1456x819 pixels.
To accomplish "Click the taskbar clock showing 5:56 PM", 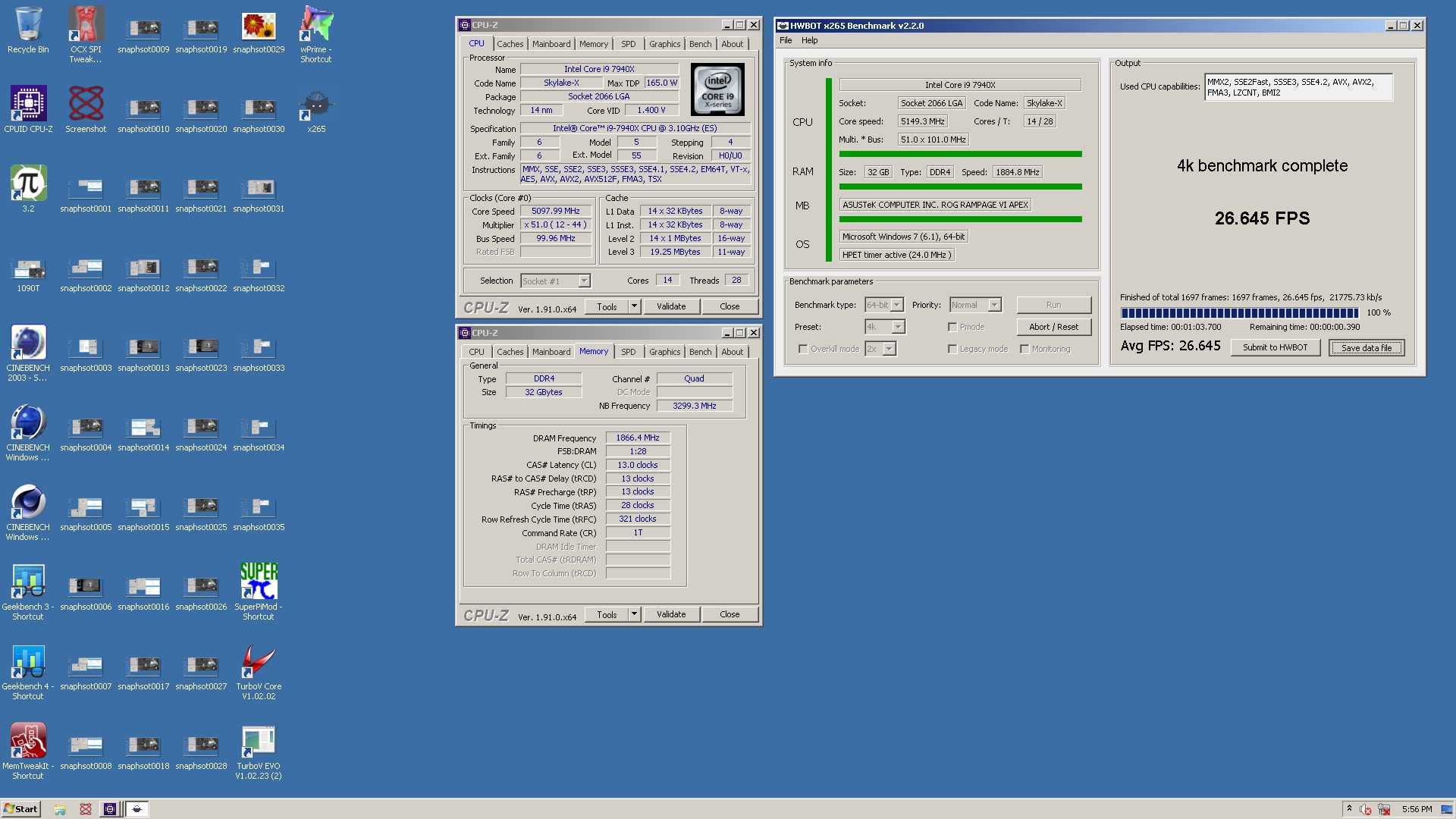I will click(1417, 809).
